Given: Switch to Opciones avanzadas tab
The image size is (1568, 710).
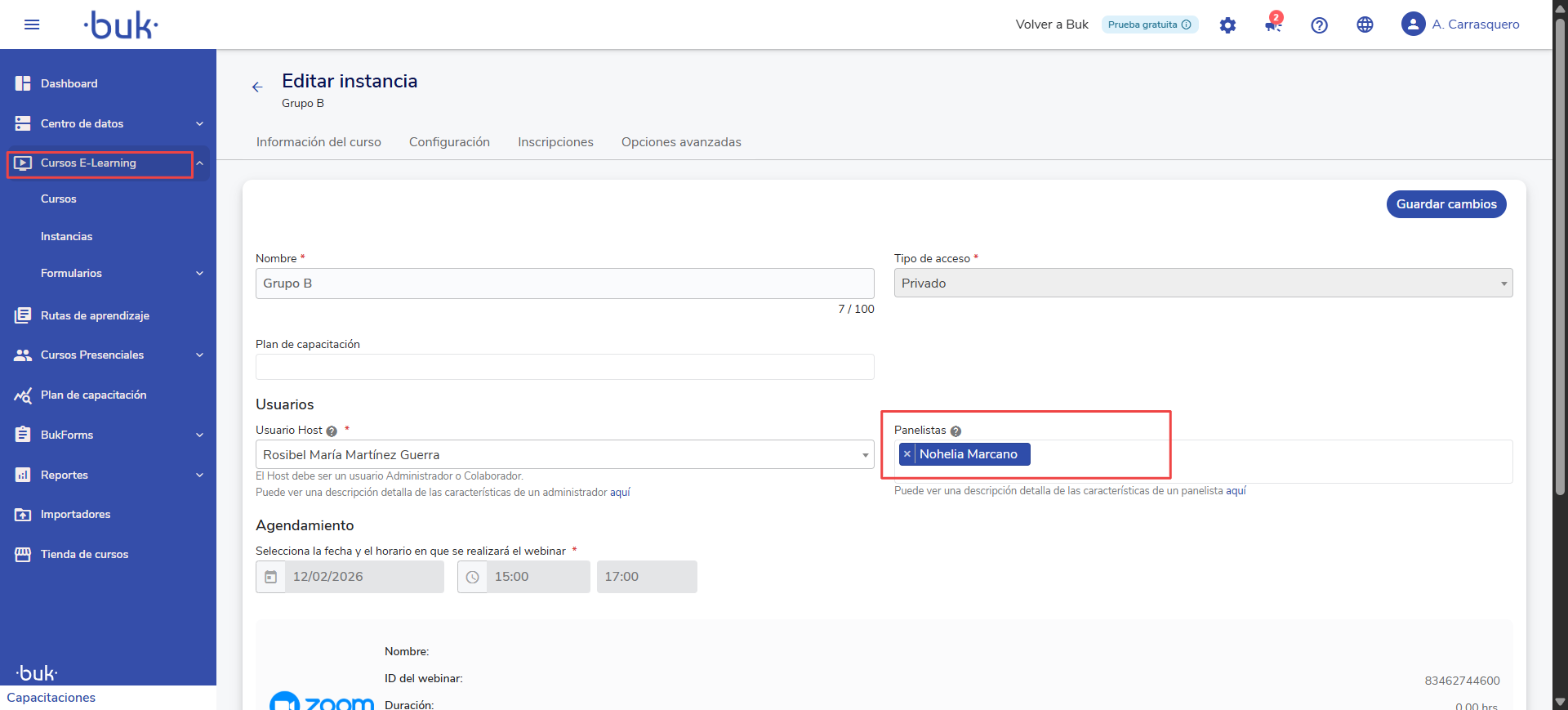Looking at the screenshot, I should click(681, 142).
